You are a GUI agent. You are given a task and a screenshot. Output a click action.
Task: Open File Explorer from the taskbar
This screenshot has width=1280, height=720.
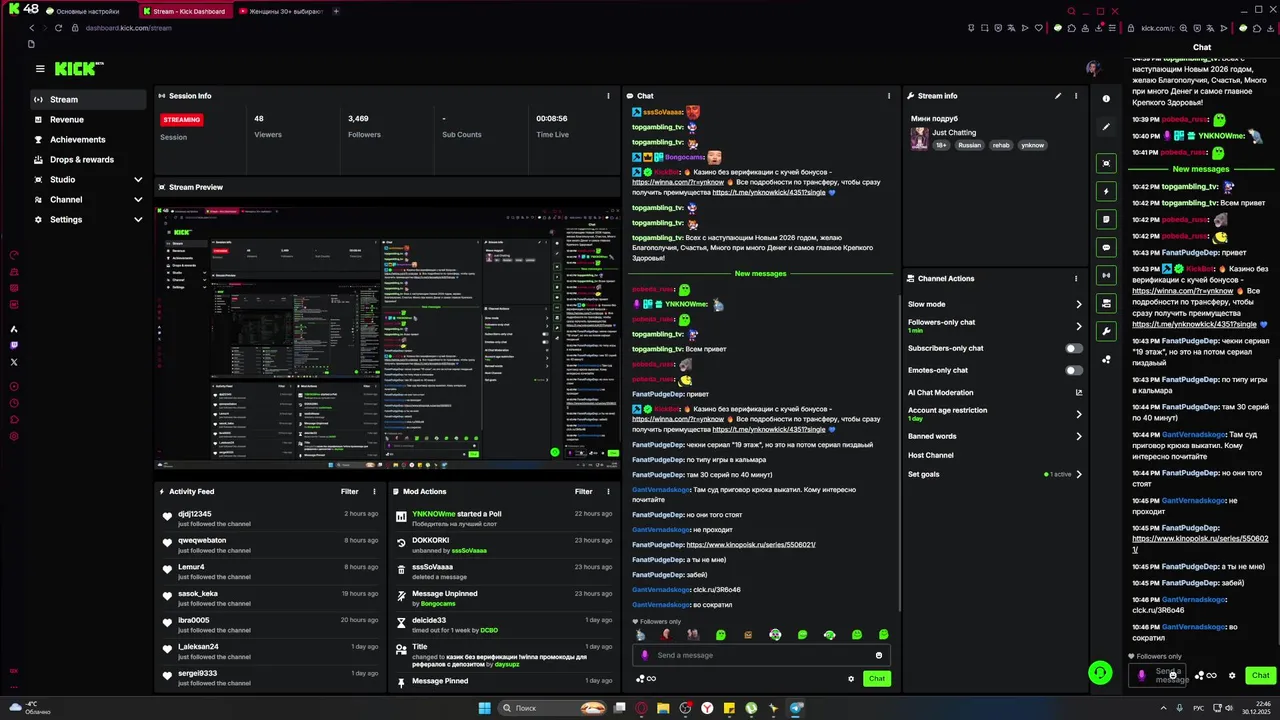(x=663, y=708)
